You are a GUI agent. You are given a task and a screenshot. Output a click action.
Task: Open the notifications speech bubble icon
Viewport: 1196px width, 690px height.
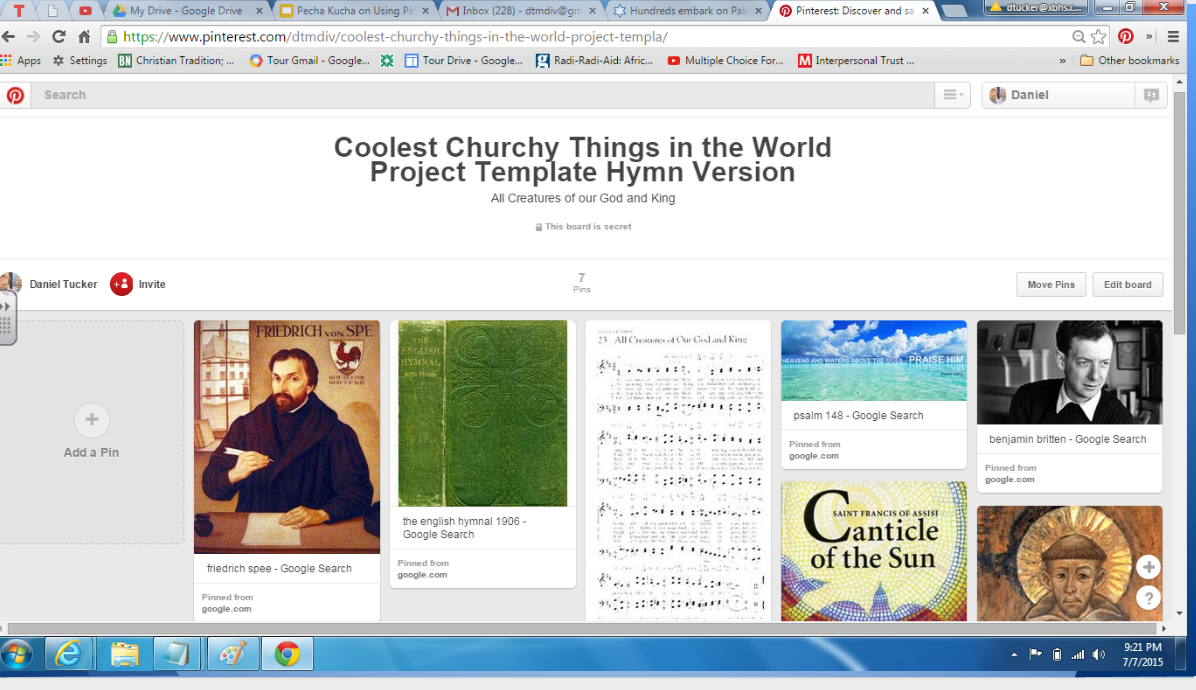coord(1151,95)
